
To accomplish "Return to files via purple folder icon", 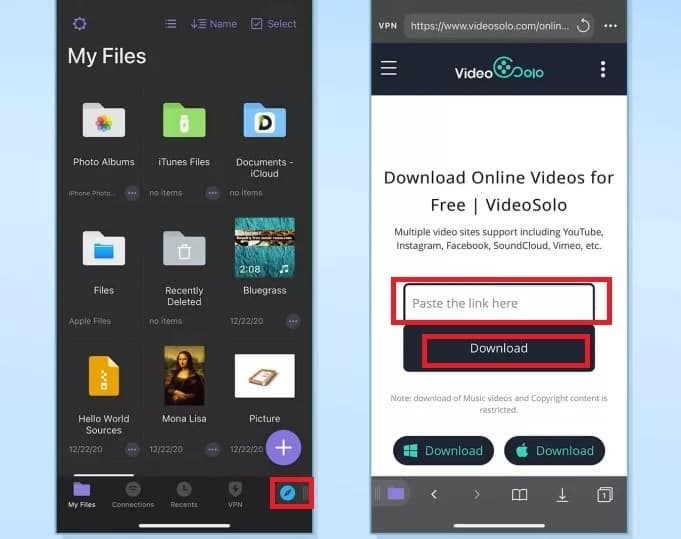I will (x=396, y=493).
